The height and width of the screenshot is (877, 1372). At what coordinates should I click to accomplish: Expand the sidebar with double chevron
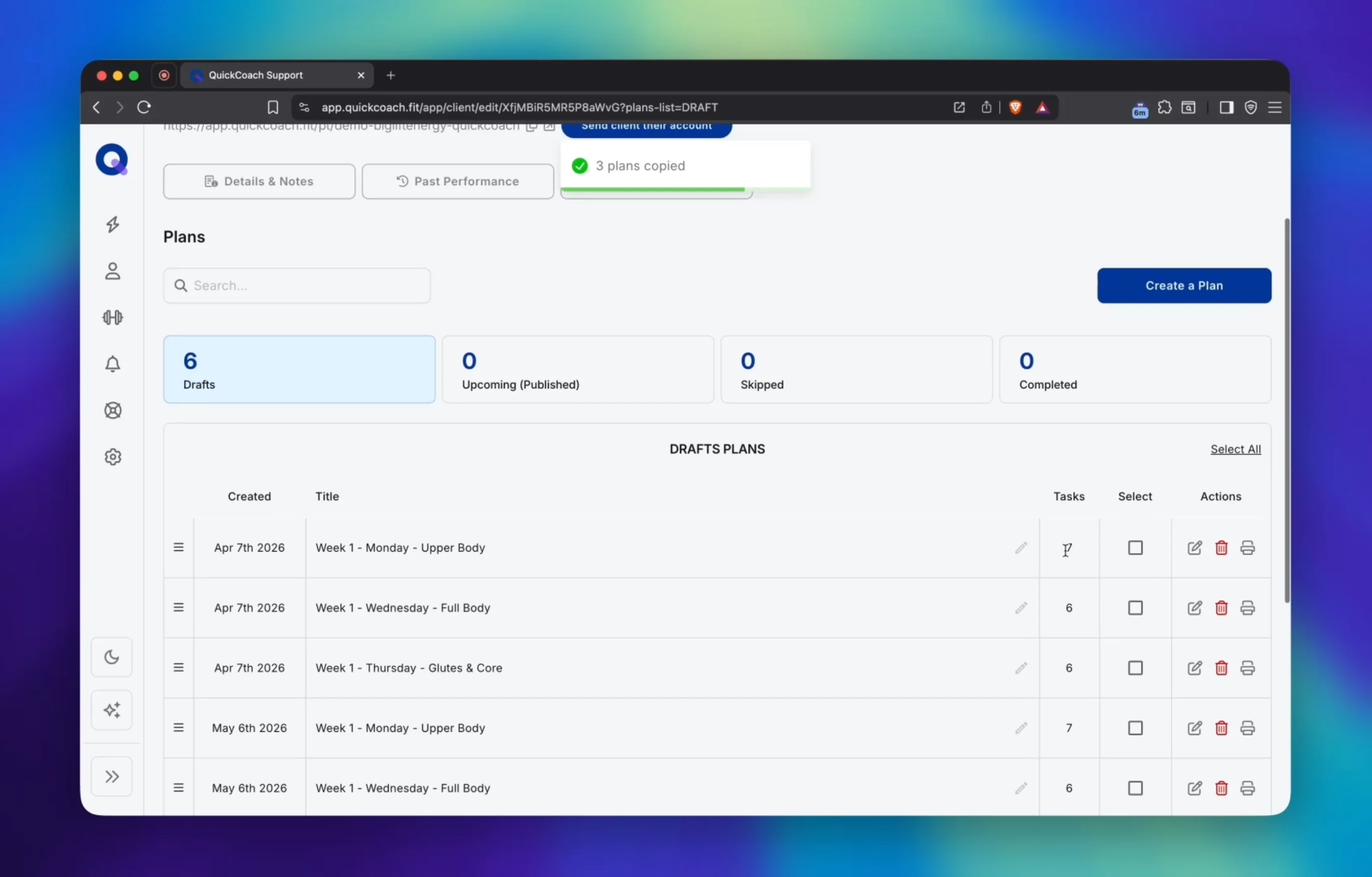pos(112,777)
